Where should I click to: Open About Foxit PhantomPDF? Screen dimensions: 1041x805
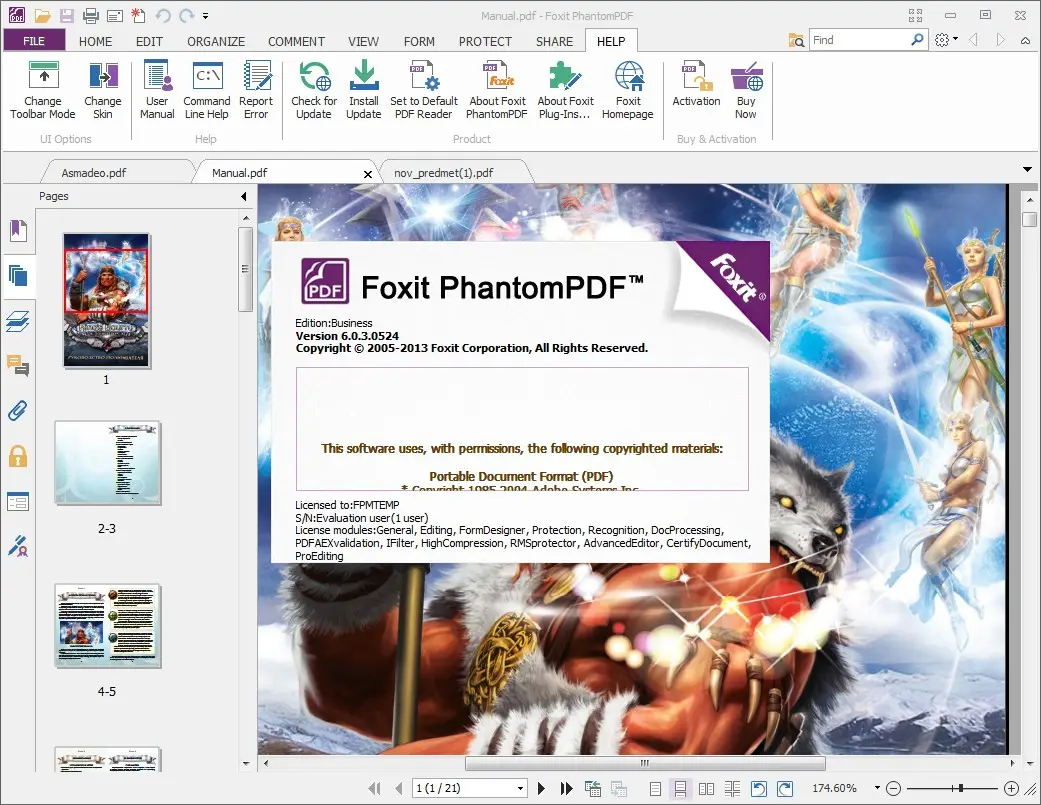tap(497, 90)
